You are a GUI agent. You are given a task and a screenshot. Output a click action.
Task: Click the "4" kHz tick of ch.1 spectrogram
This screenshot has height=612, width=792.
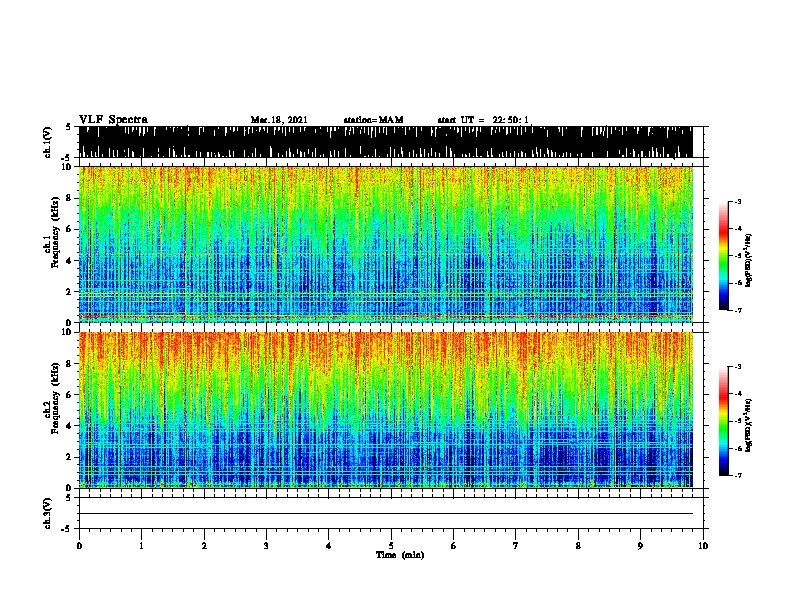(71, 261)
